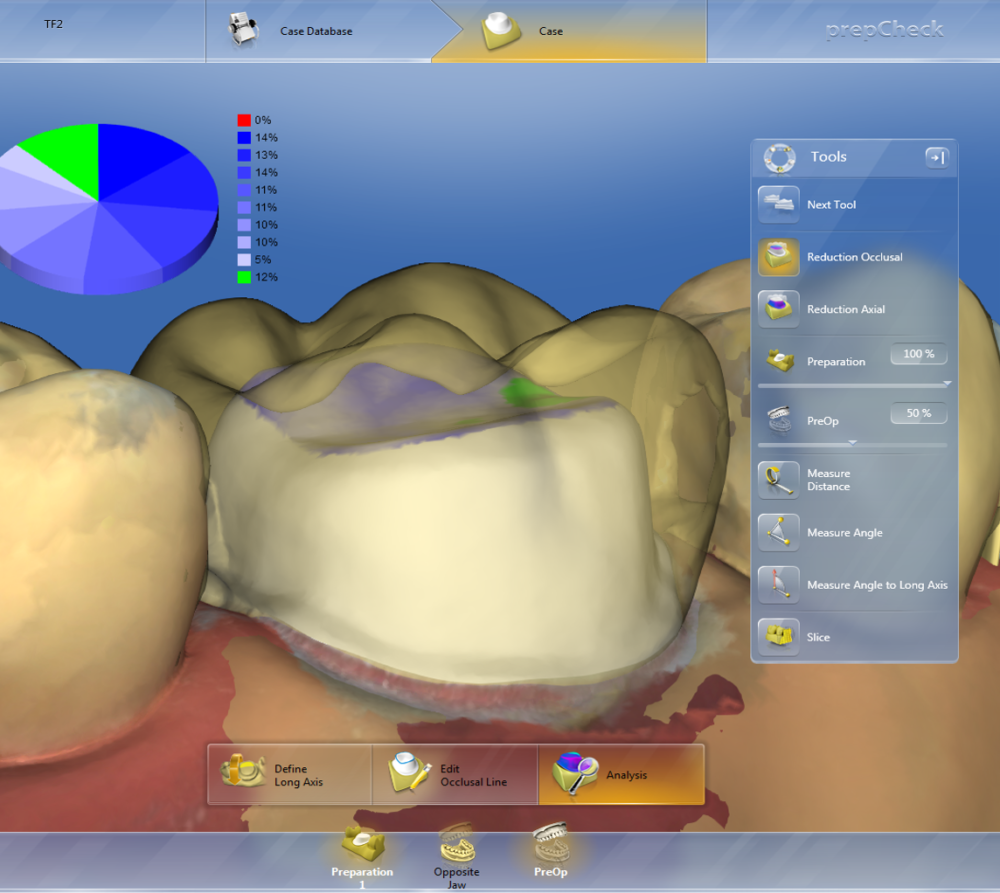Toggle Opposite Jaw model visibility
The height and width of the screenshot is (893, 1000).
pos(456,857)
